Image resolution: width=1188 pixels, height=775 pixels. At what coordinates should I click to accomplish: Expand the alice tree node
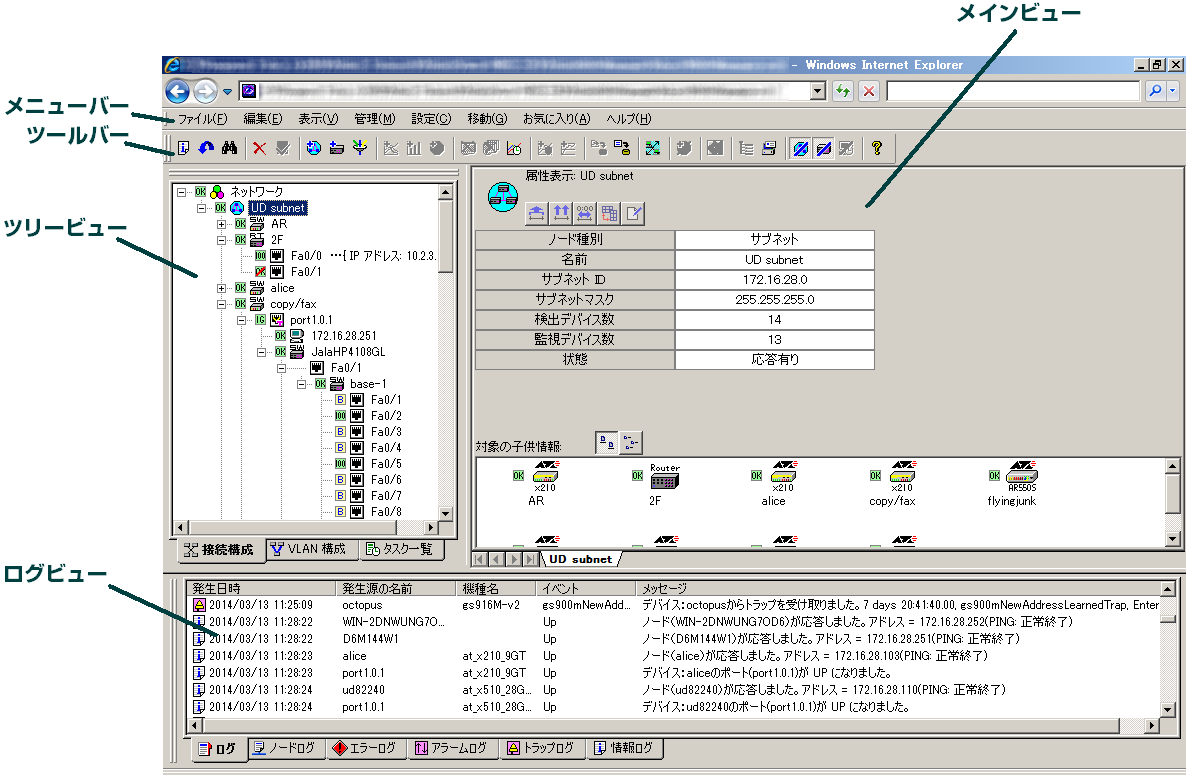(221, 288)
